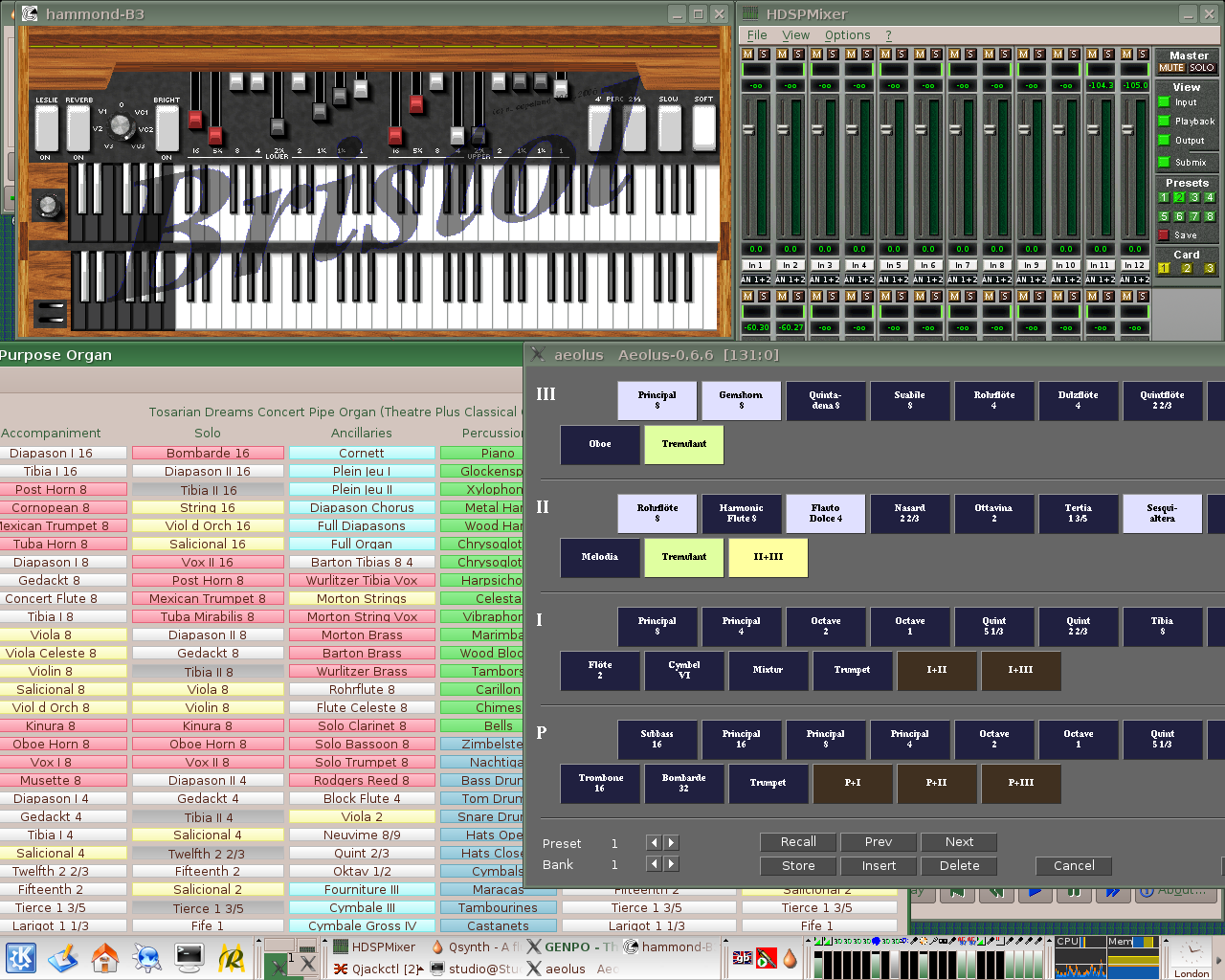The width and height of the screenshot is (1225, 980).
Task: Launch Rosegarden from the panel
Action: (x=232, y=958)
